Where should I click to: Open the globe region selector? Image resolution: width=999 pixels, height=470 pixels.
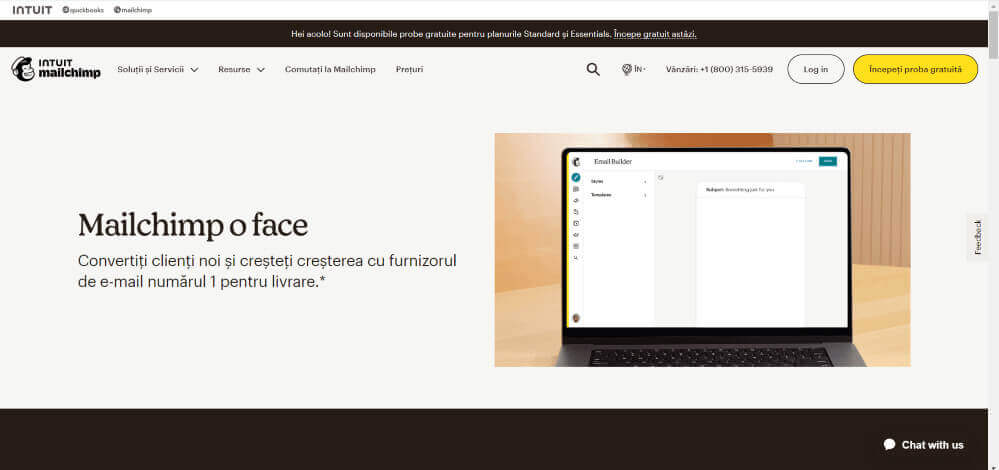633,69
